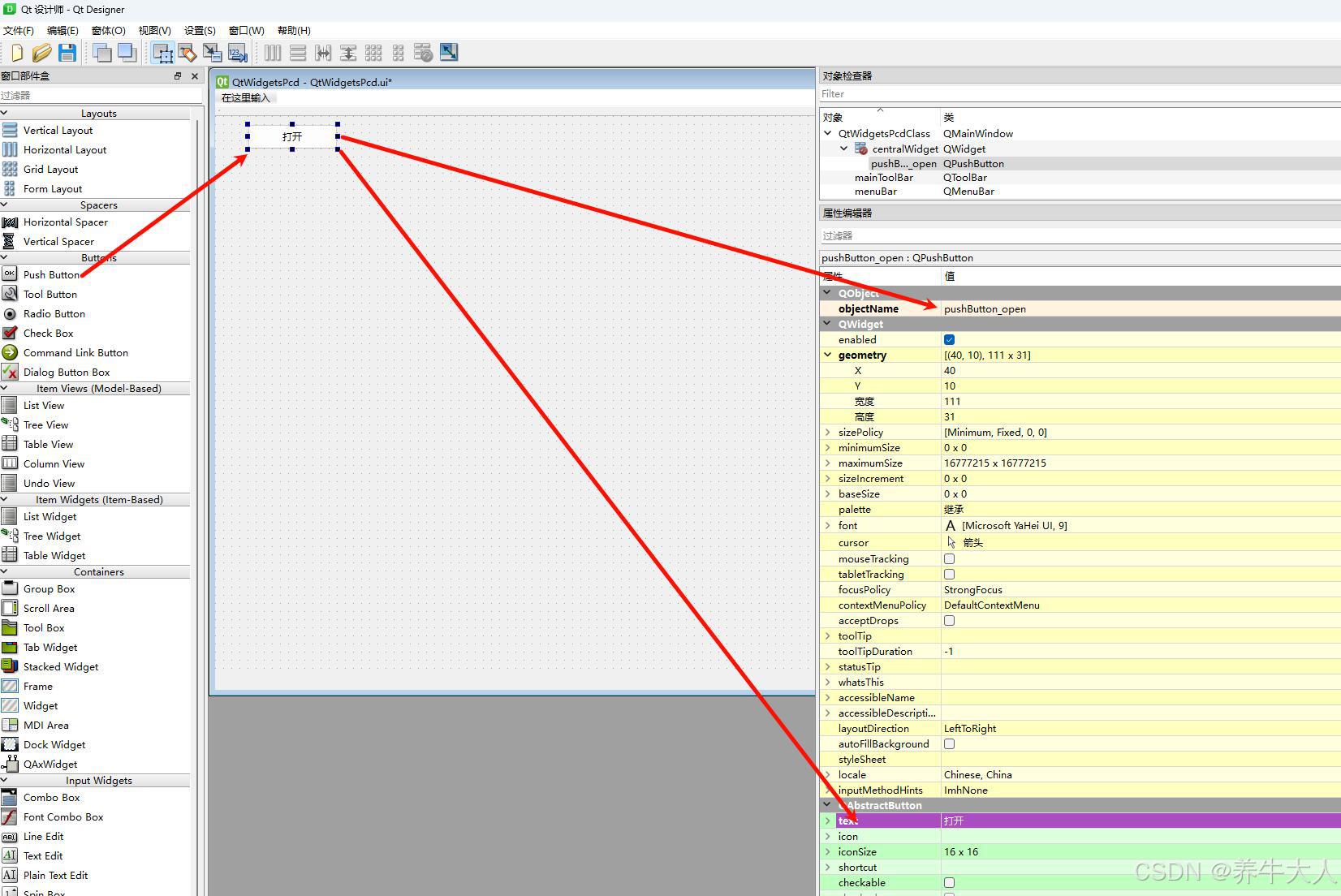Apply Lay Out in a Grid icon
Image resolution: width=1341 pixels, height=896 pixels.
point(373,54)
